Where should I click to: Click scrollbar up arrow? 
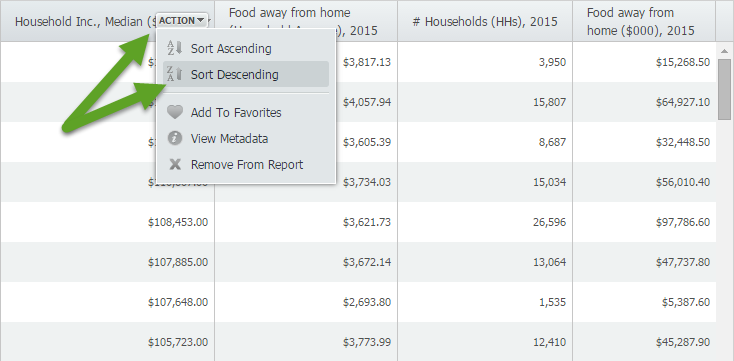click(725, 51)
